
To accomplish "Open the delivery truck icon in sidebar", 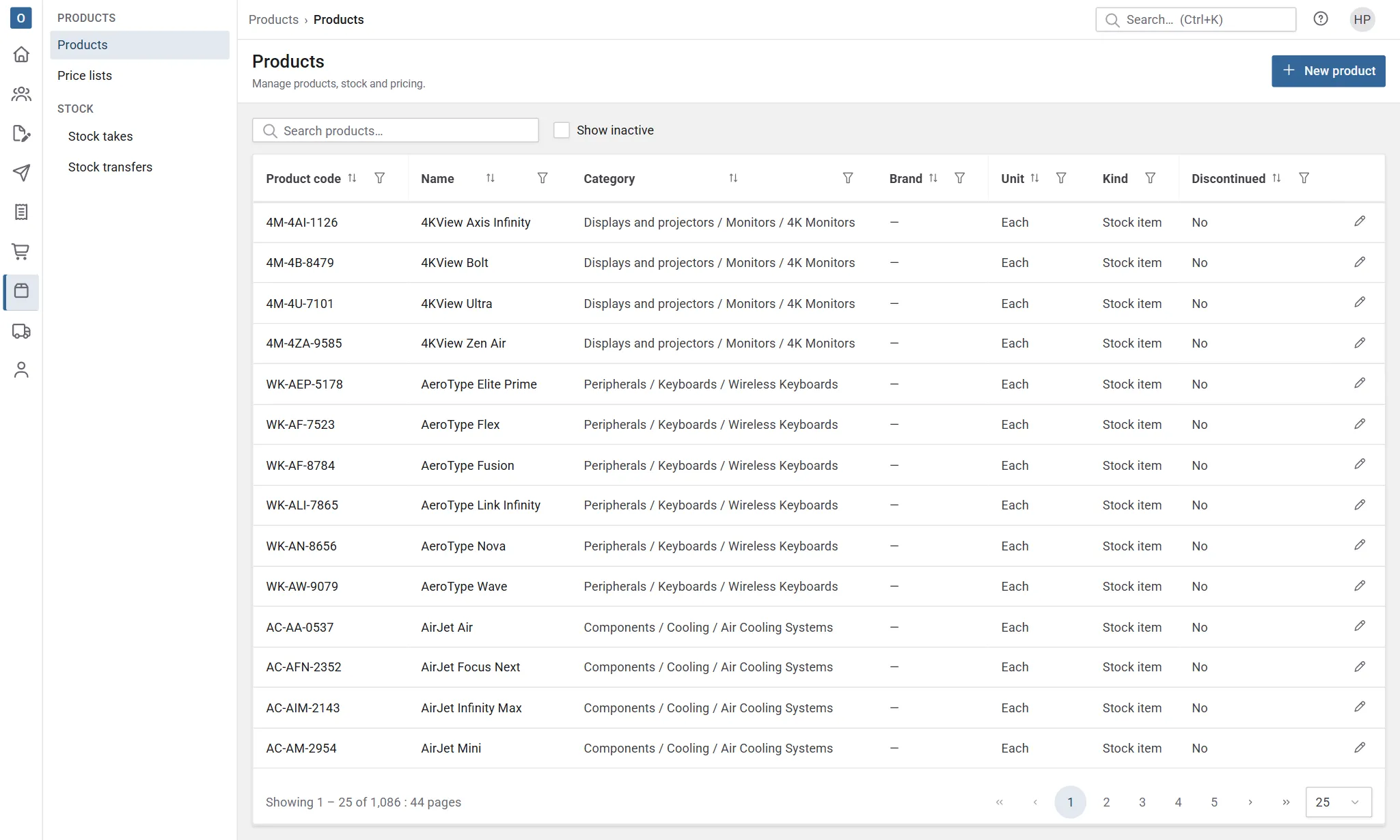I will click(21, 331).
